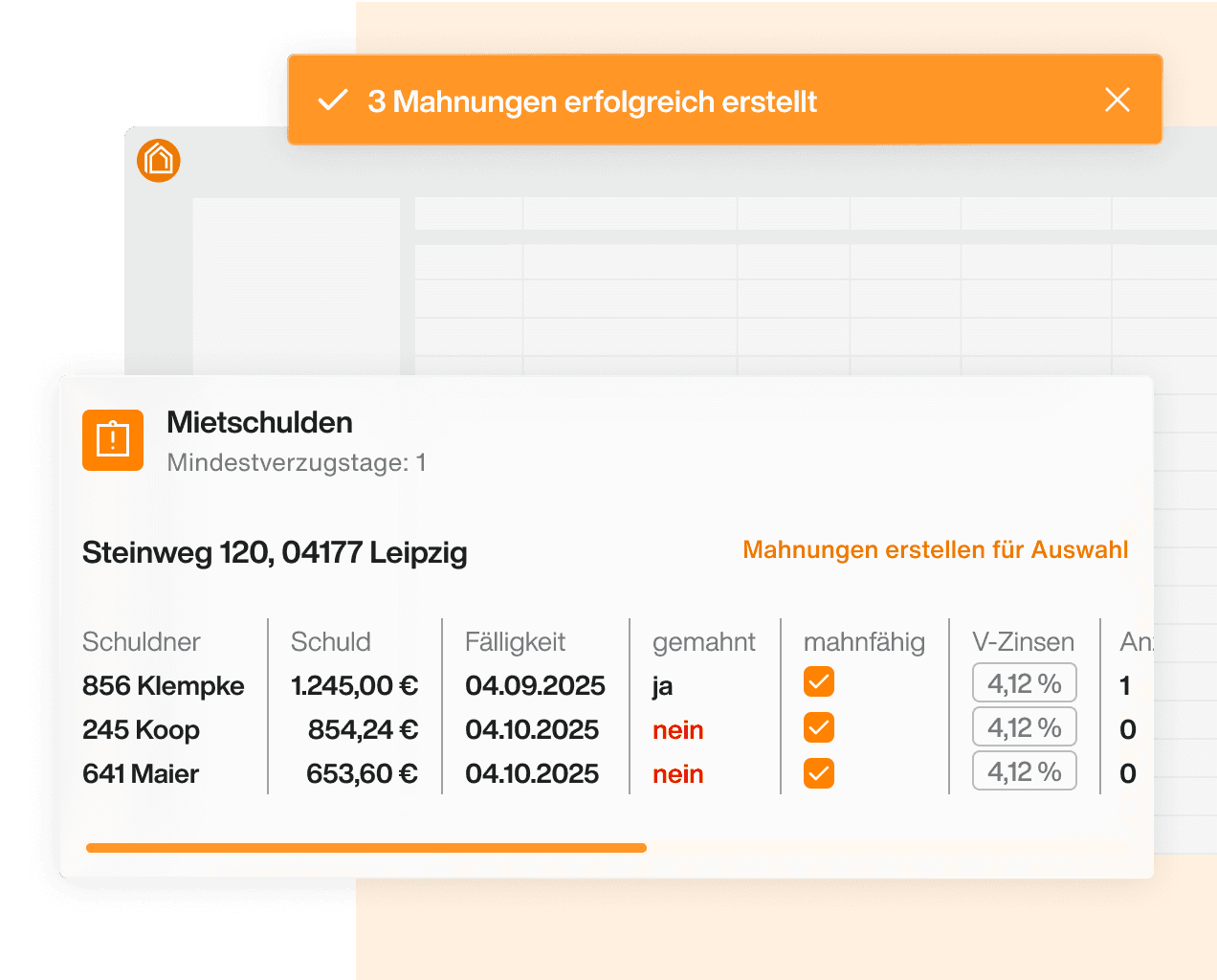The height and width of the screenshot is (980, 1217).
Task: Click the gemahnt column header
Action: coord(703,642)
